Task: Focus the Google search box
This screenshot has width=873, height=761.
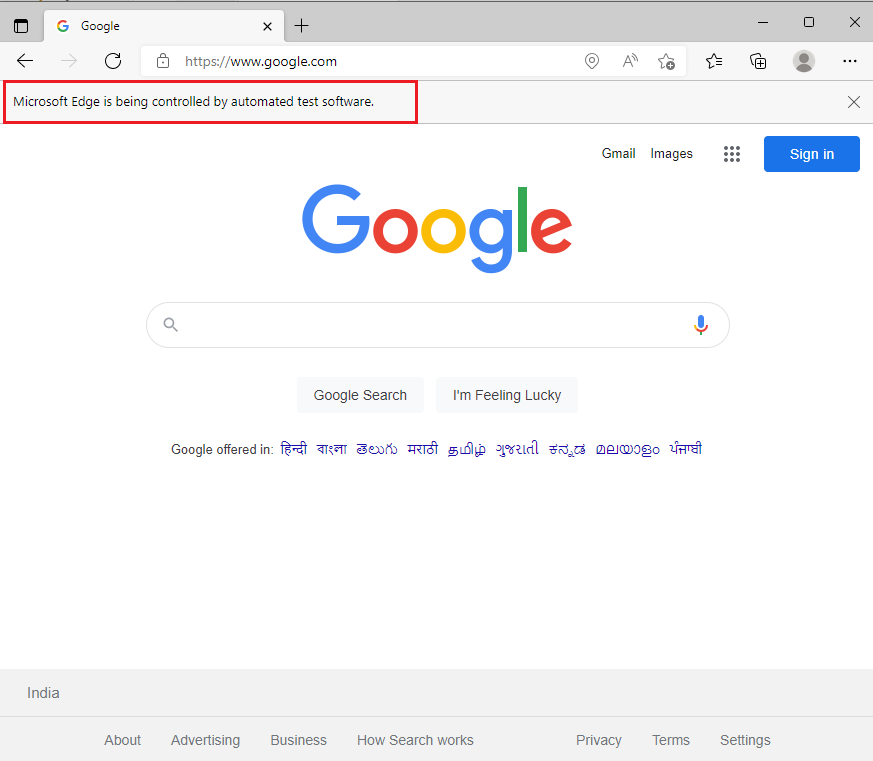Action: coord(438,325)
